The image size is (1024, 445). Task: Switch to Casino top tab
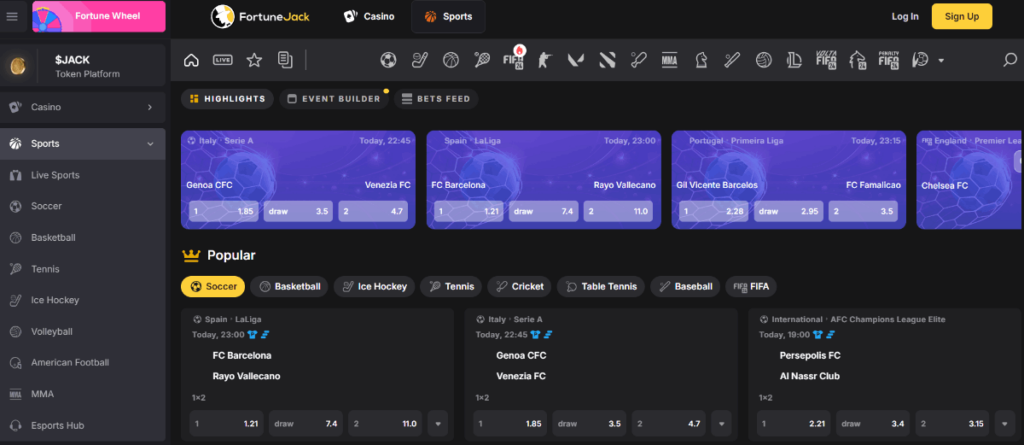[x=370, y=17]
